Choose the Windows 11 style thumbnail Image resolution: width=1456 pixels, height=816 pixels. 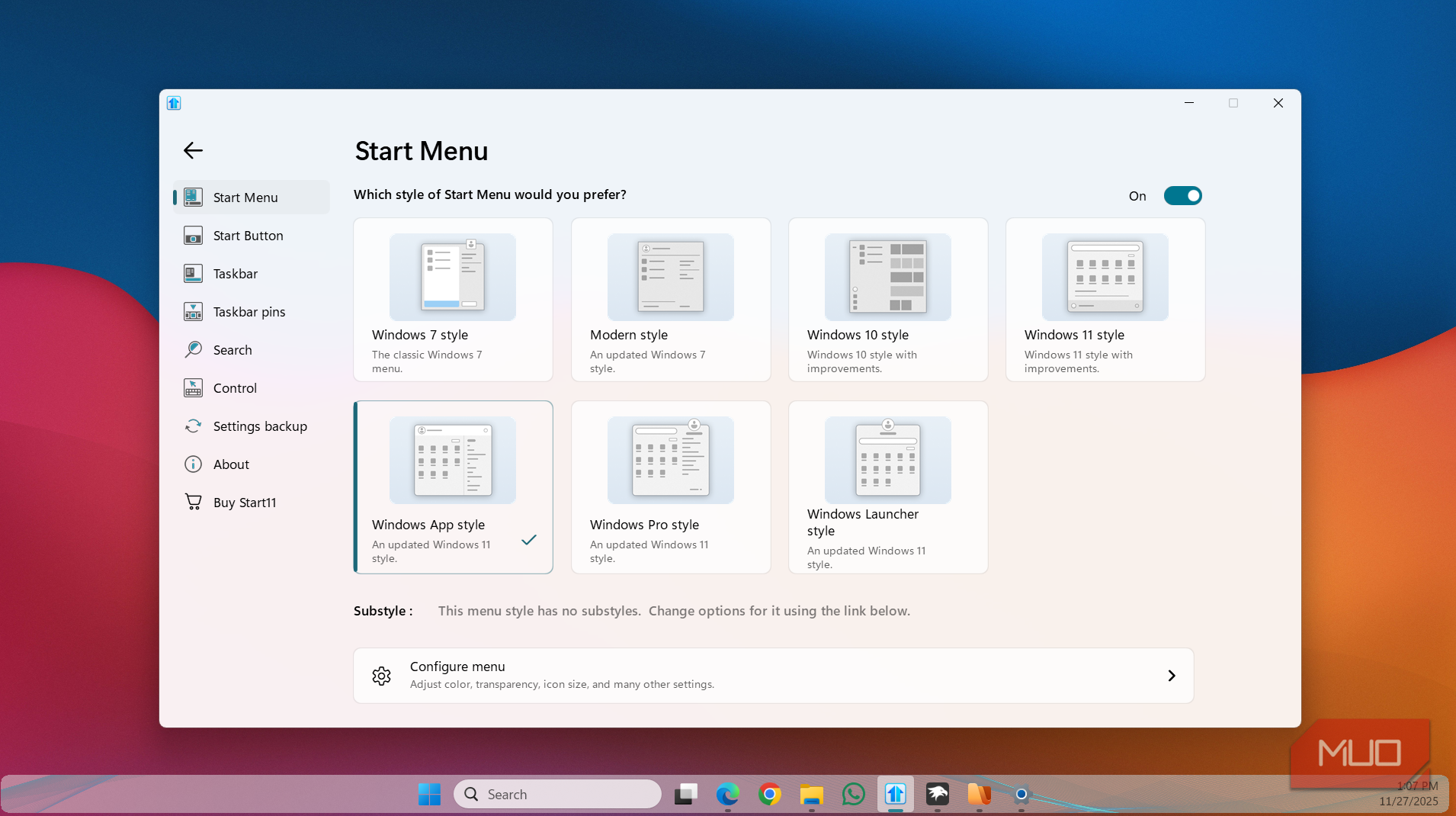pyautogui.click(x=1105, y=277)
